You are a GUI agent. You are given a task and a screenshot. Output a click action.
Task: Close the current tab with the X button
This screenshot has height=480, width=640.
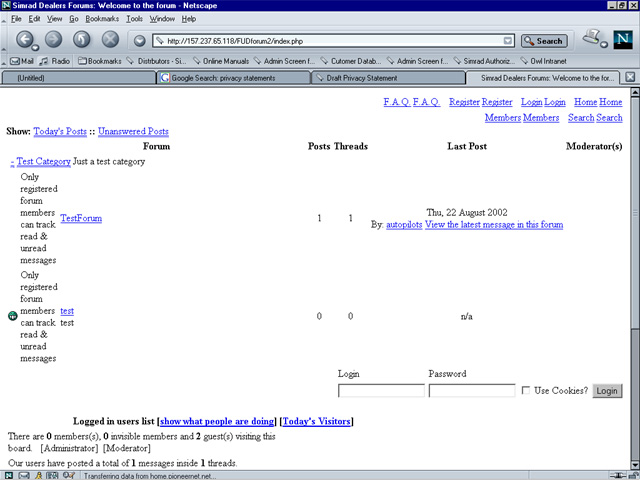click(630, 77)
